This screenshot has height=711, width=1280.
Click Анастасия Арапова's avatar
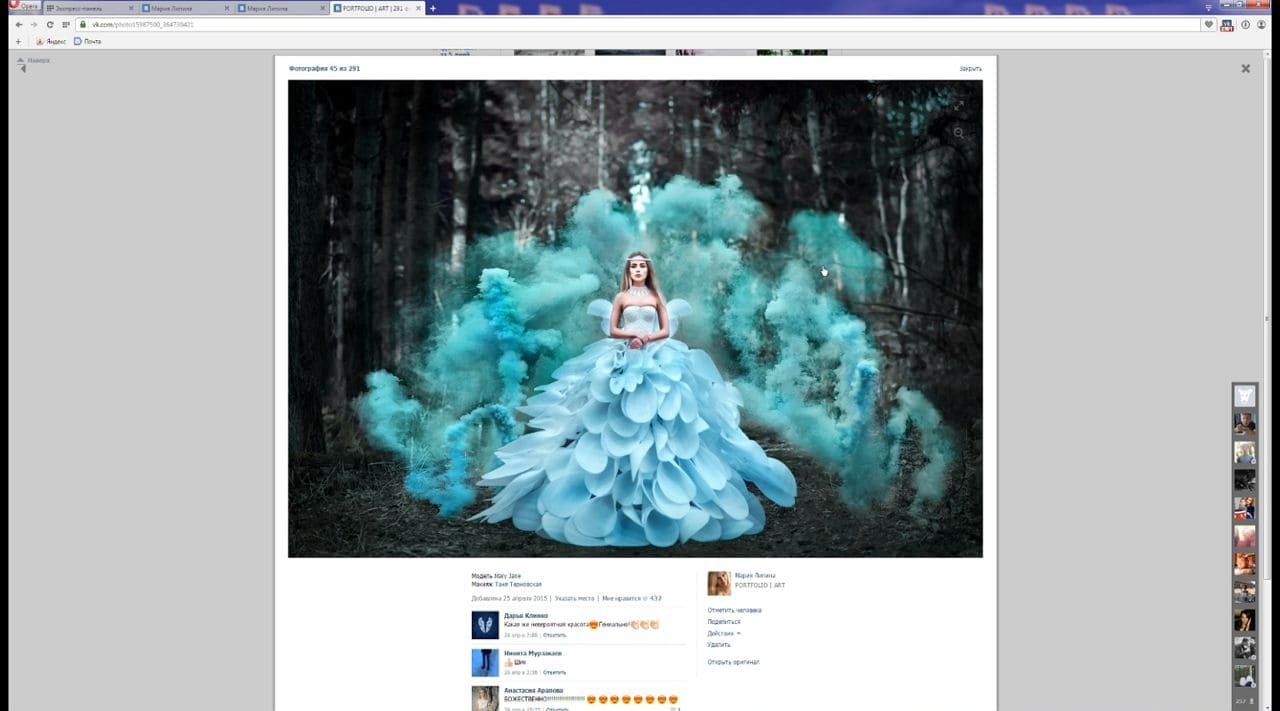(485, 698)
